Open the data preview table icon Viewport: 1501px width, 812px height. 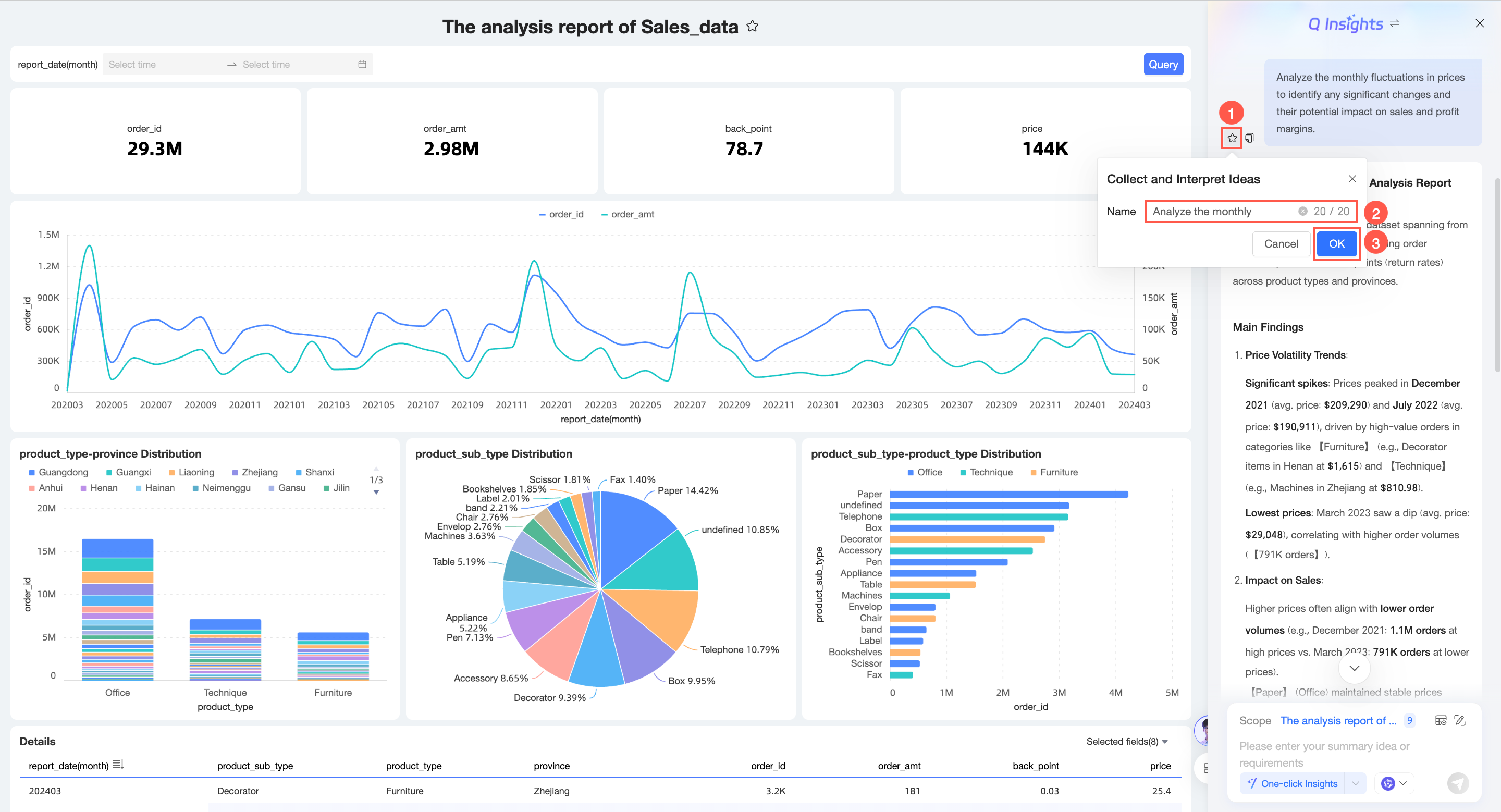click(1441, 721)
